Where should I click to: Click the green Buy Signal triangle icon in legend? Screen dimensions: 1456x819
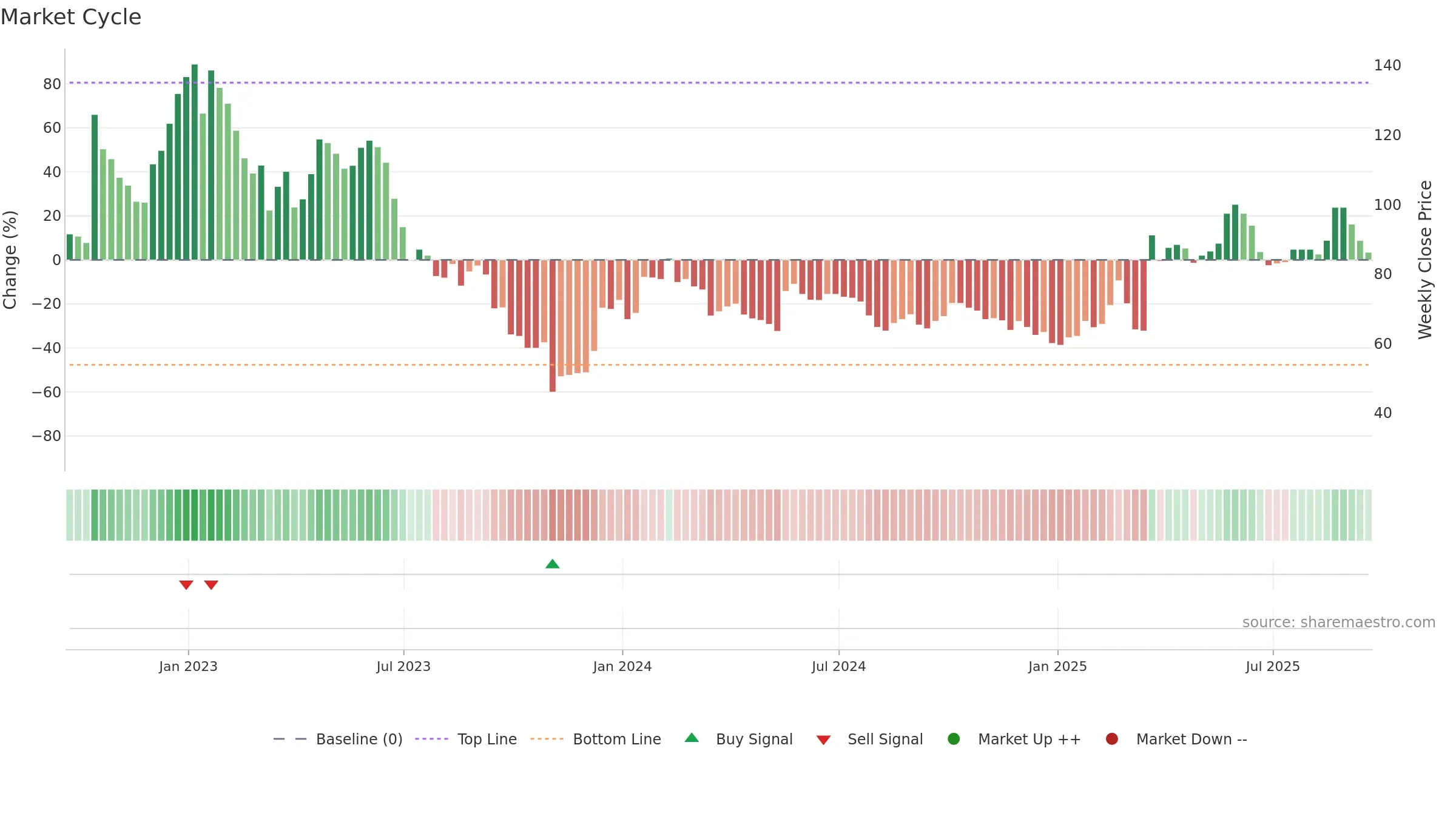(692, 738)
